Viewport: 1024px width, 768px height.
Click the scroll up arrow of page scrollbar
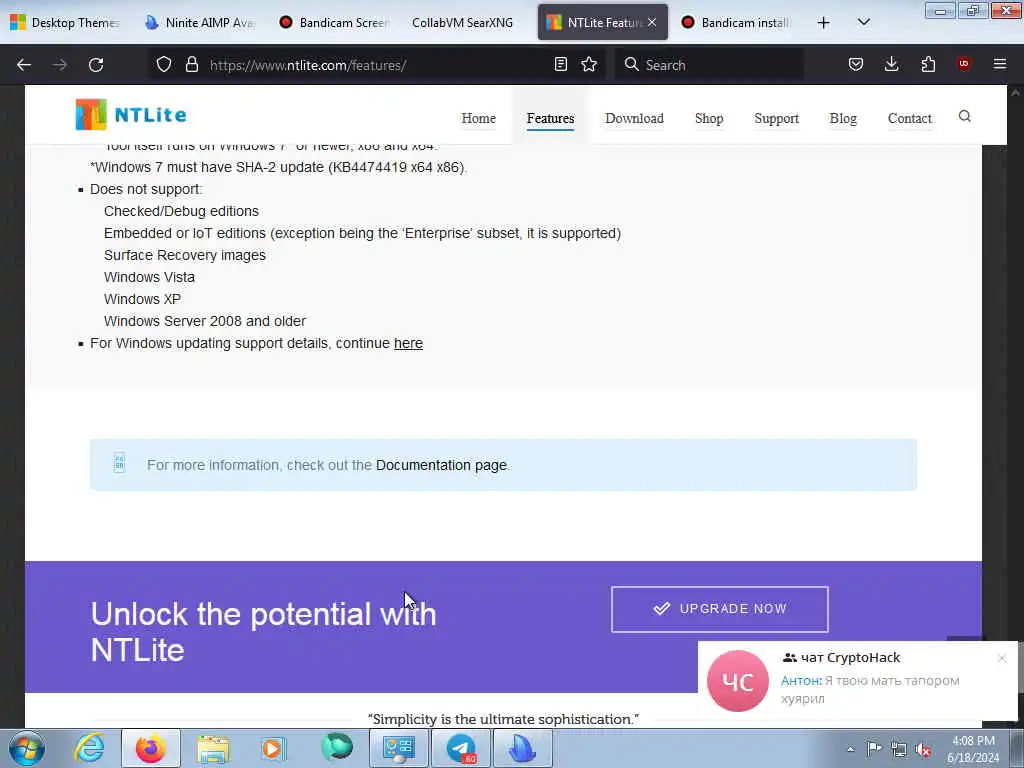(1015, 93)
